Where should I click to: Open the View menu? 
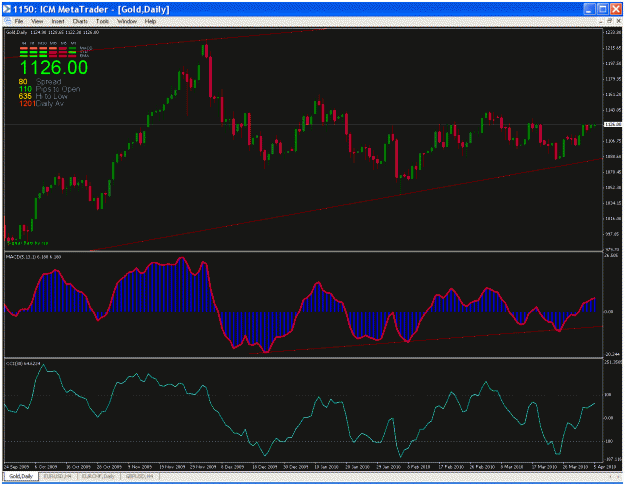(x=37, y=21)
